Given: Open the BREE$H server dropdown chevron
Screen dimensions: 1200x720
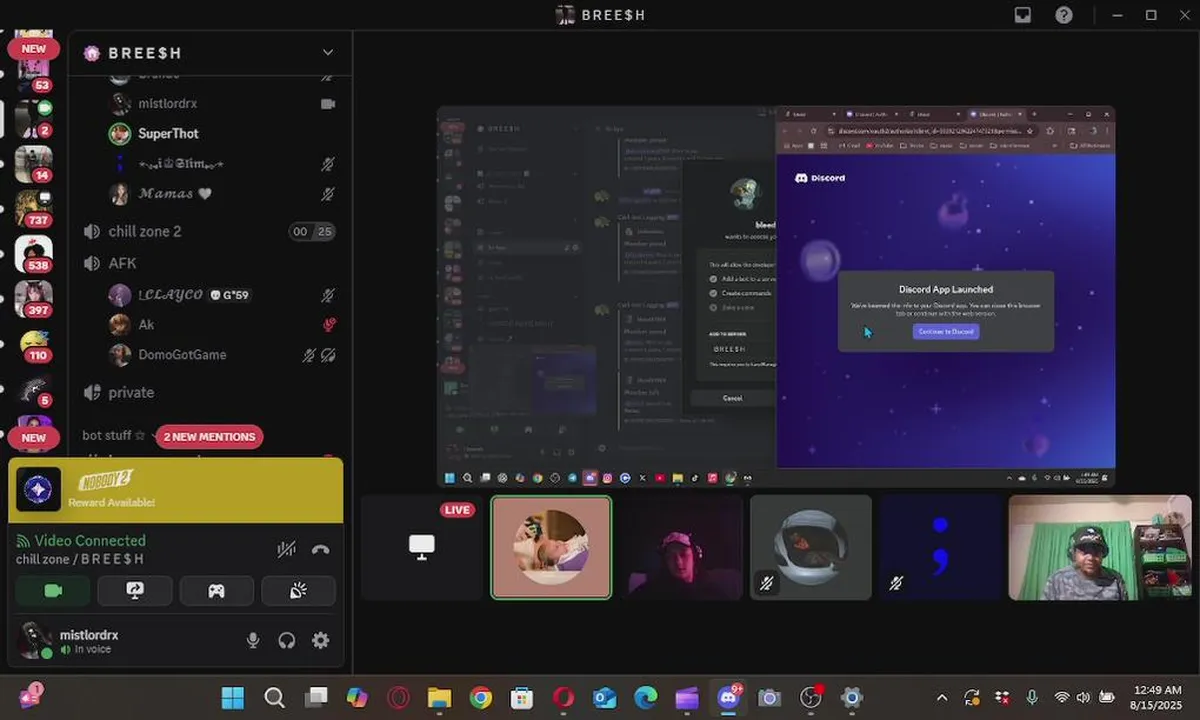Looking at the screenshot, I should pyautogui.click(x=327, y=52).
